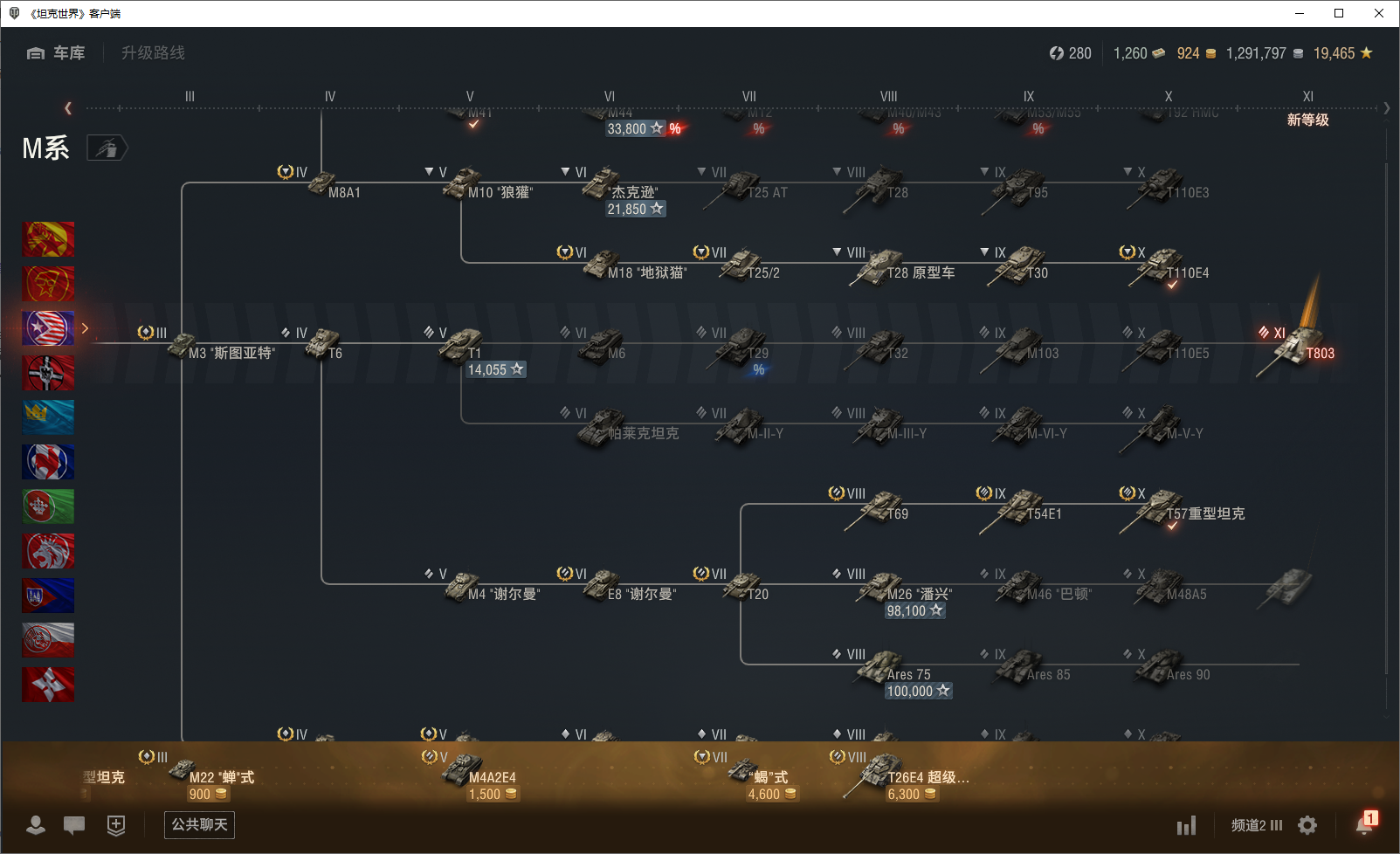Image resolution: width=1400 pixels, height=854 pixels.
Task: Click the 1,291,797 credits balance
Action: [x=1265, y=53]
